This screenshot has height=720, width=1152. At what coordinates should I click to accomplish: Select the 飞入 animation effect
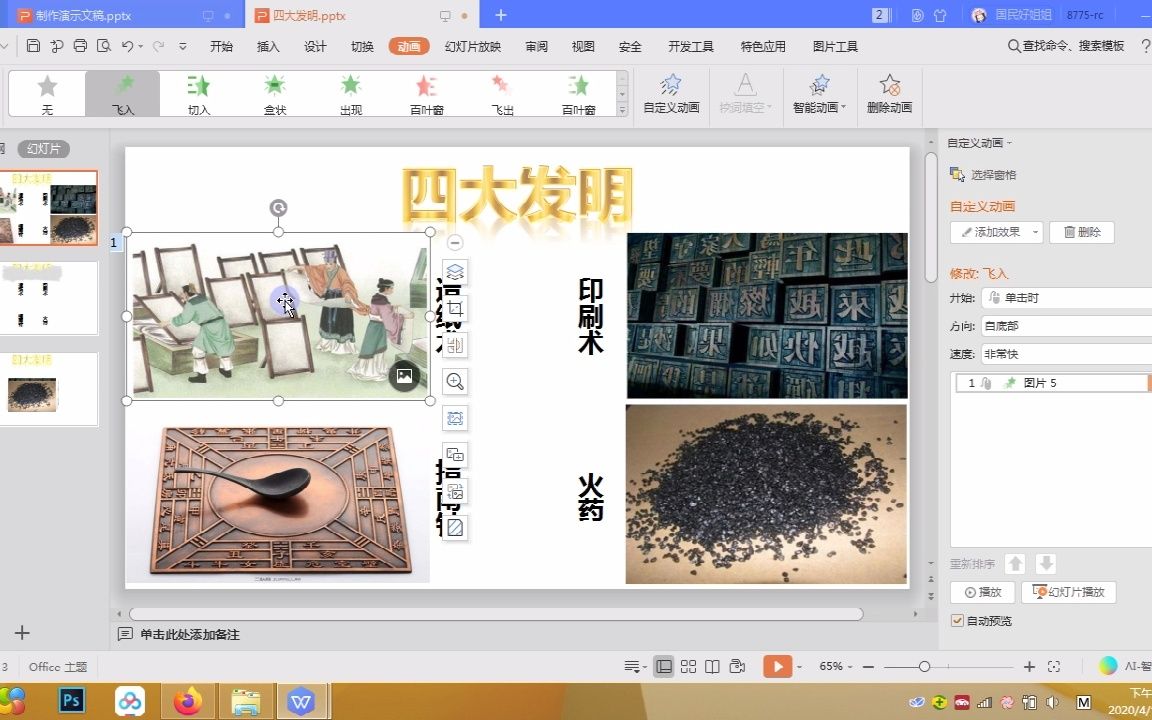tap(122, 93)
